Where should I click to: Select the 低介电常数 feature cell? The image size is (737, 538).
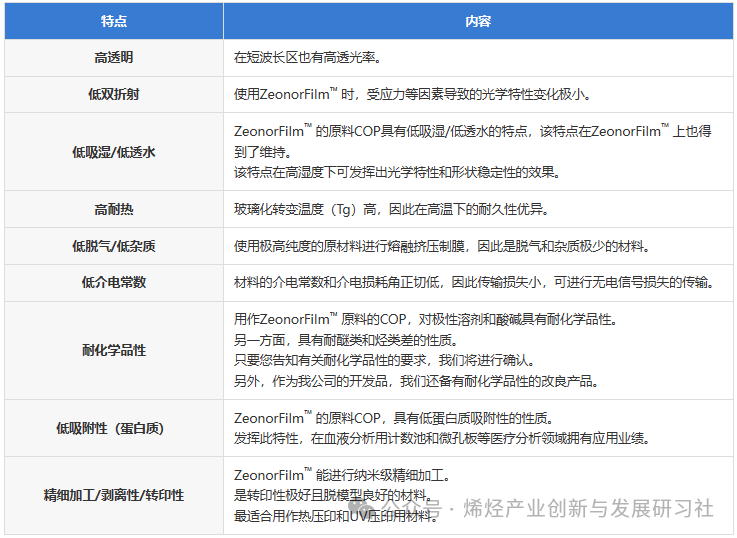click(x=114, y=282)
